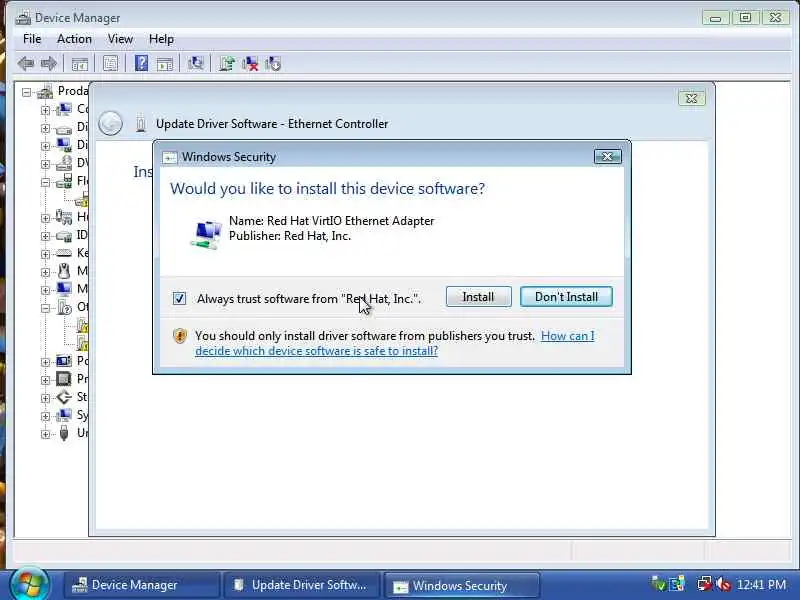Expand the USB controllers node

pyautogui.click(x=45, y=434)
